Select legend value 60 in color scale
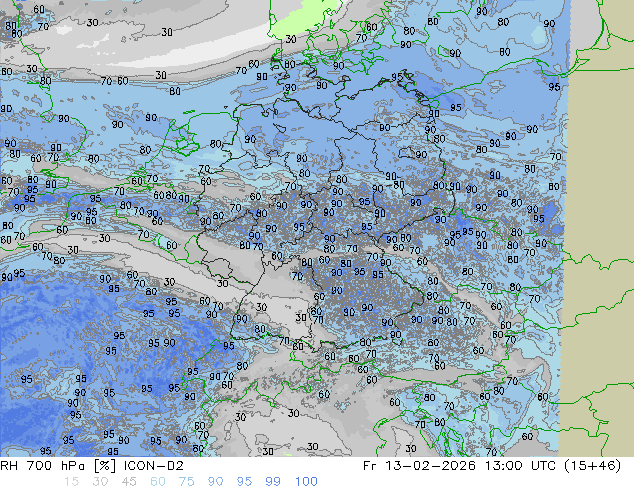Viewport: 634px width, 490px height. tap(158, 482)
